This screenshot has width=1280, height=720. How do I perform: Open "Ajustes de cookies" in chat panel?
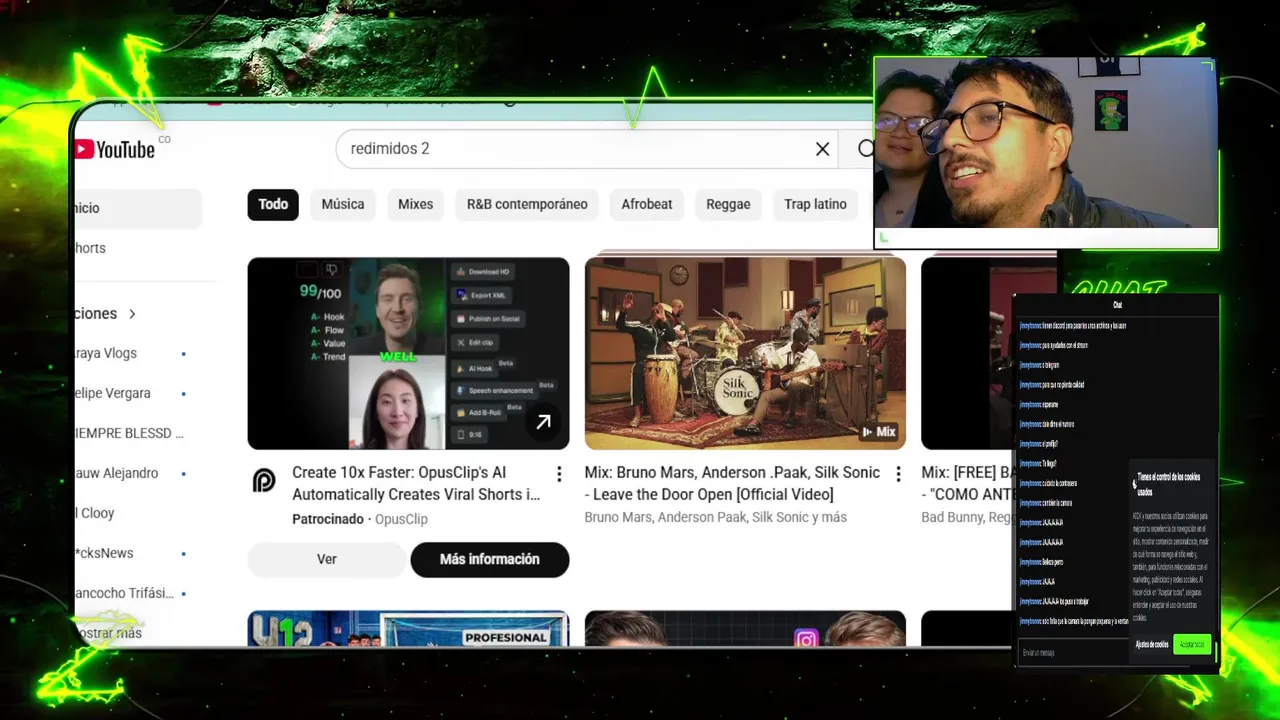tap(1152, 645)
